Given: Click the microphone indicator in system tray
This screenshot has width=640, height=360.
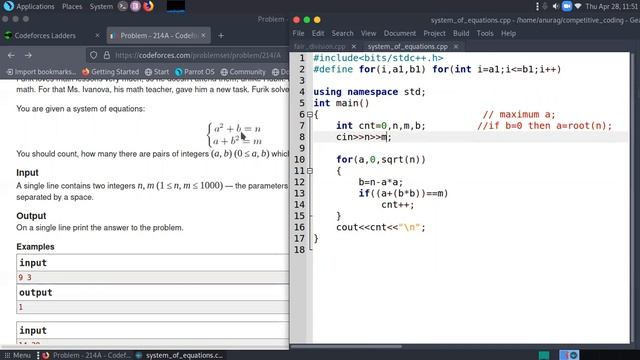Looking at the screenshot, I should pyautogui.click(x=544, y=6).
